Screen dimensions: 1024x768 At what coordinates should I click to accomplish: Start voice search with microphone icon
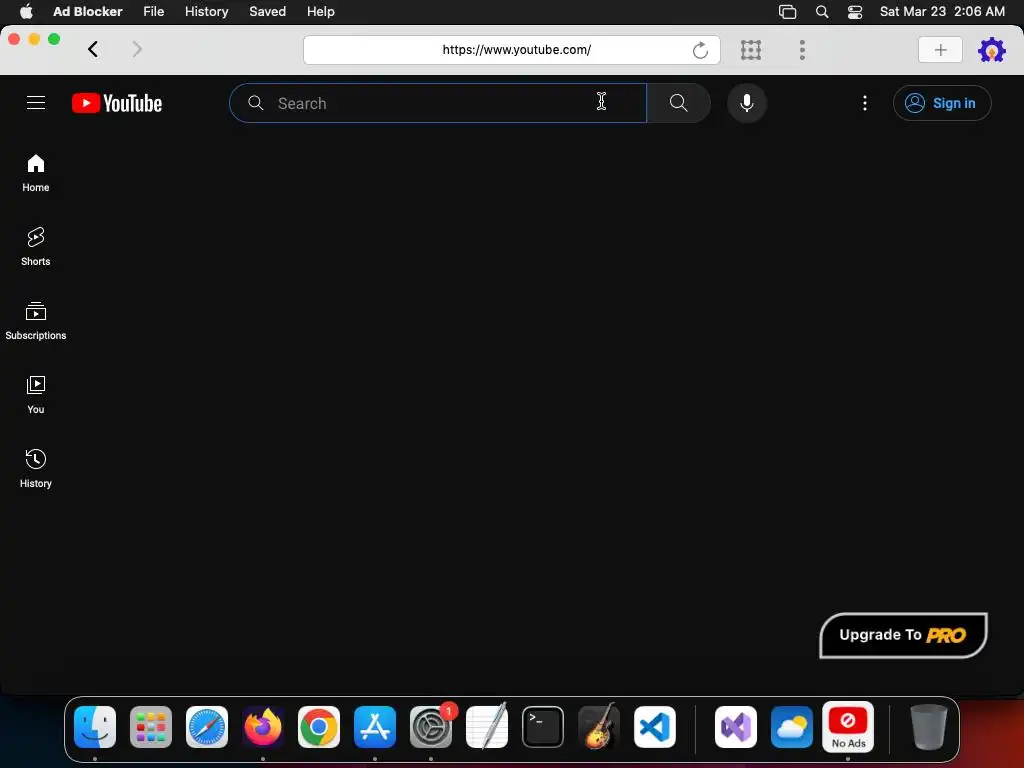pyautogui.click(x=746, y=103)
